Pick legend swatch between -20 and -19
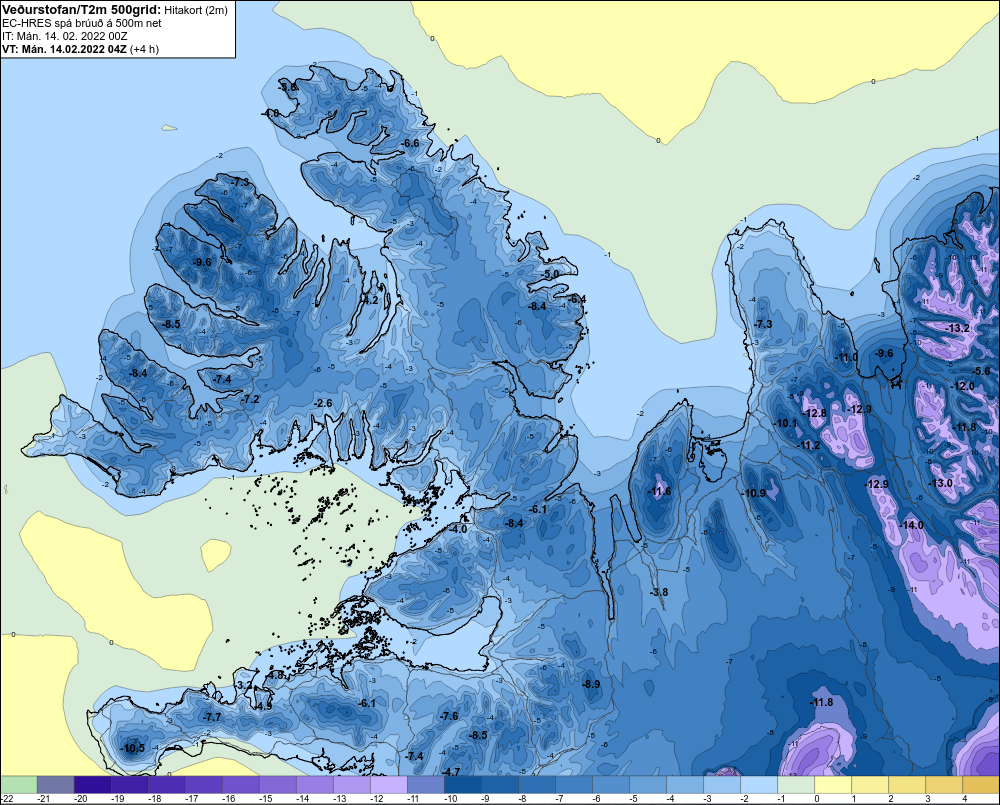This screenshot has height=805, width=1000. pyautogui.click(x=92, y=785)
